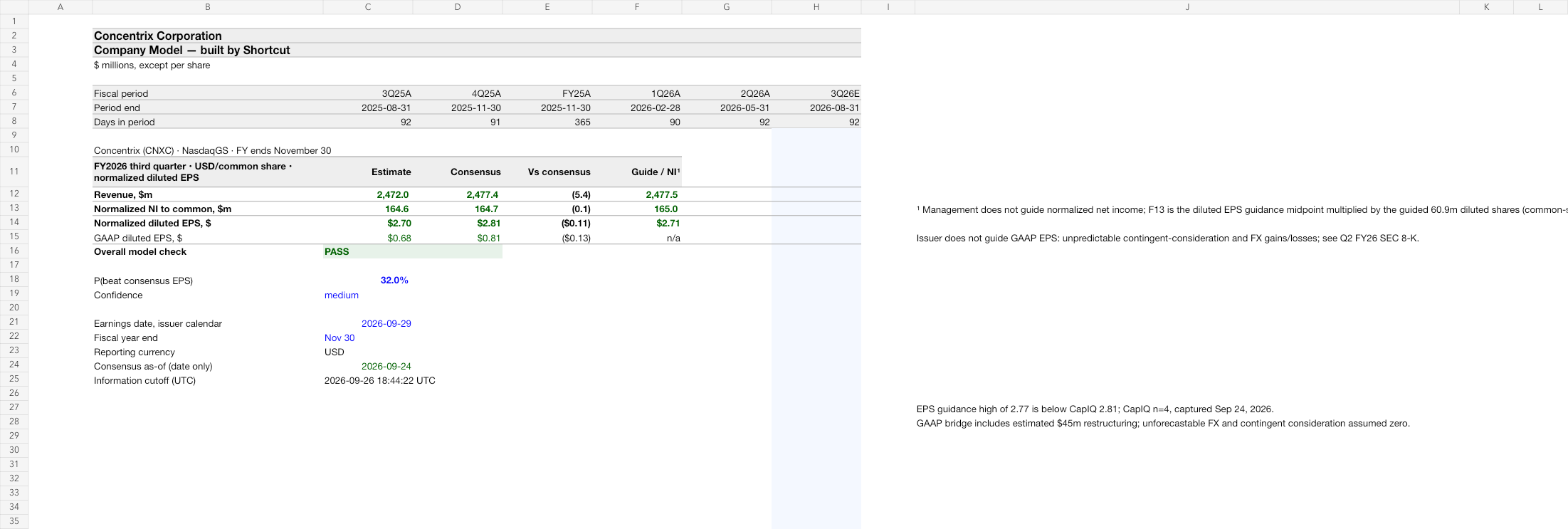
Task: Select column J header
Action: (x=1187, y=6)
